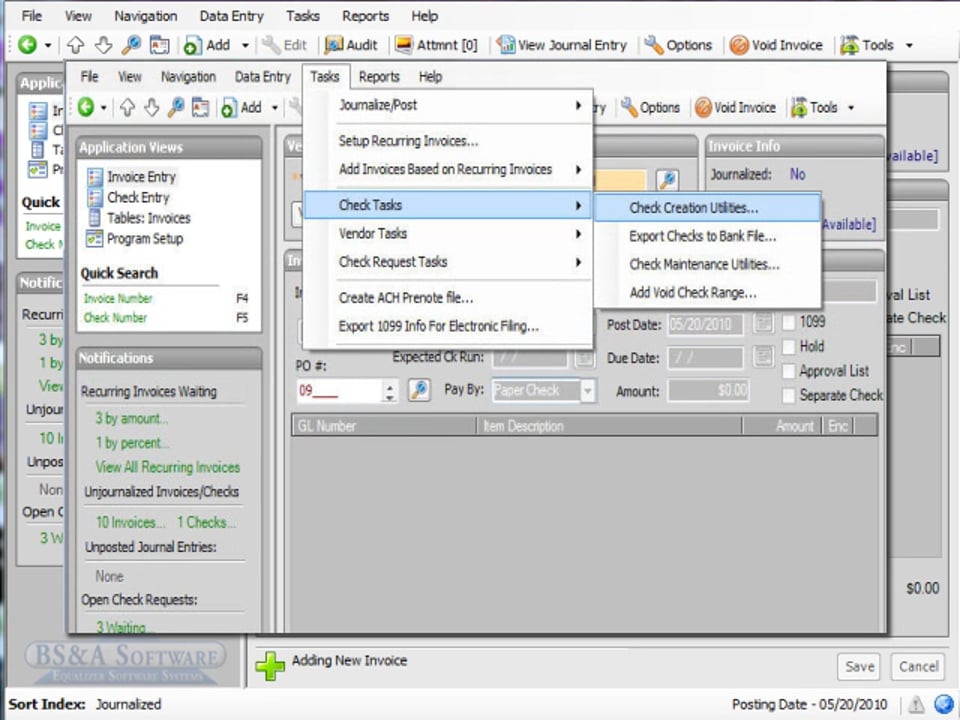This screenshot has width=960, height=720.
Task: Select Create ACH Prenote file
Action: (x=448, y=298)
